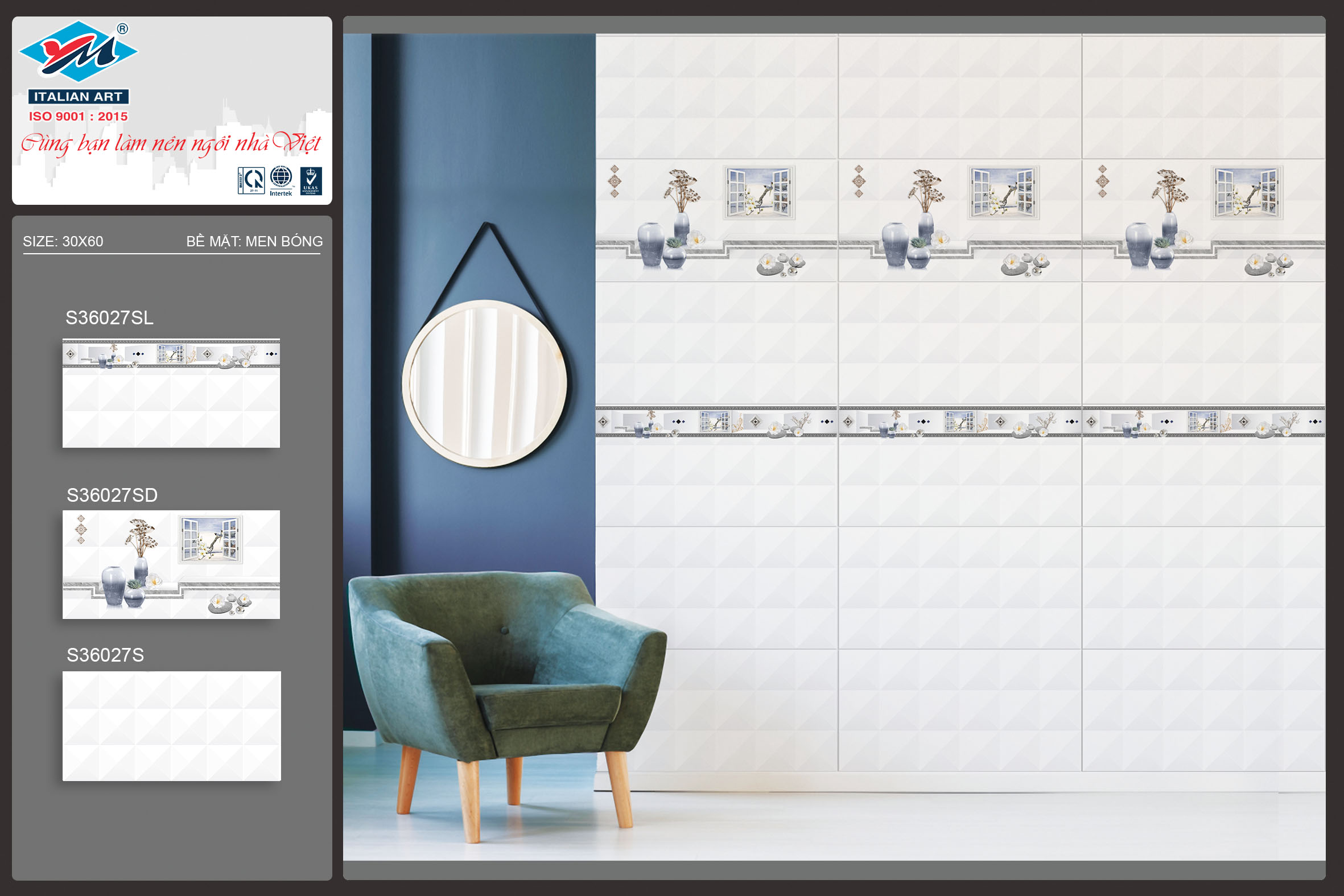
Task: Click the ISO 9001 : 2015 text
Action: (79, 117)
